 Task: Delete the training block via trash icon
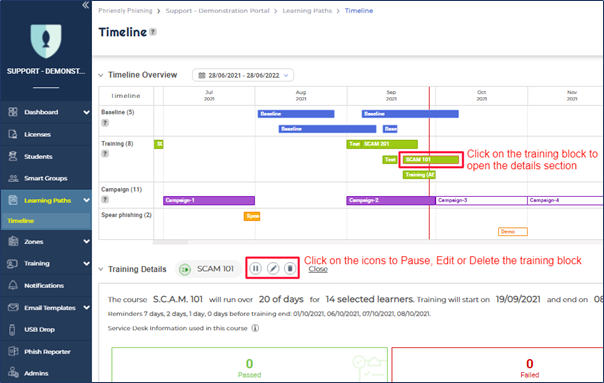click(290, 268)
